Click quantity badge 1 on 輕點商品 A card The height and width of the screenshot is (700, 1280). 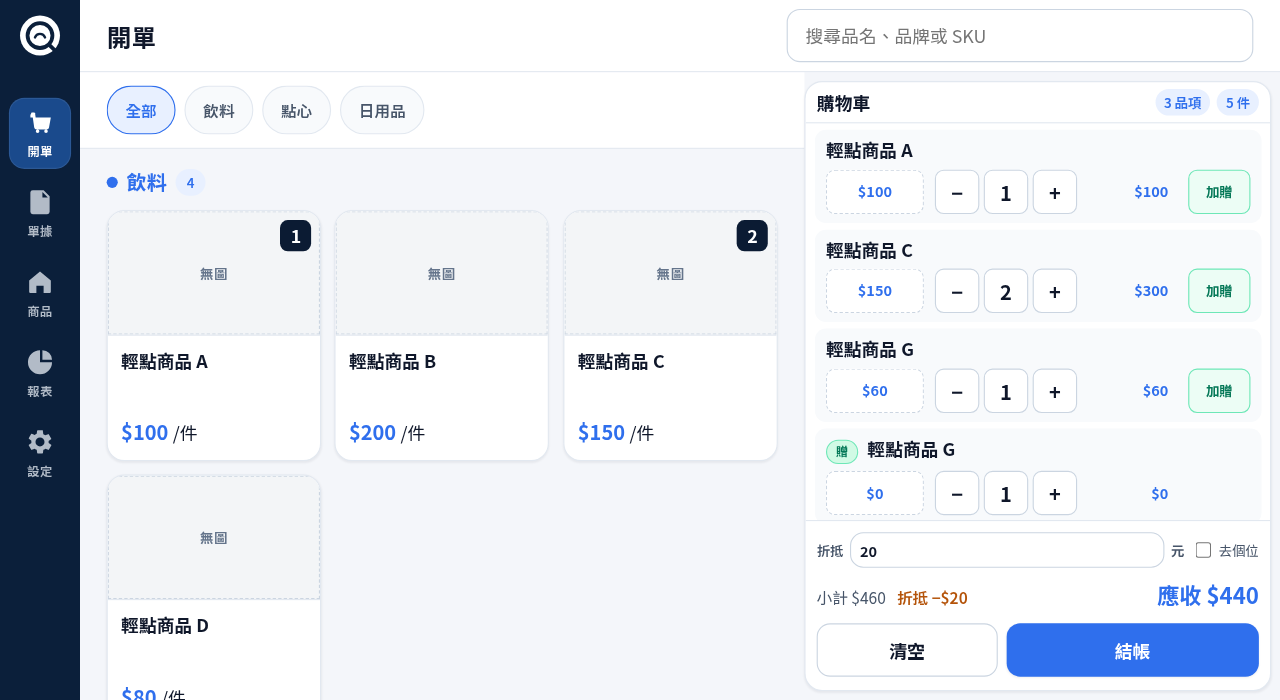point(295,236)
